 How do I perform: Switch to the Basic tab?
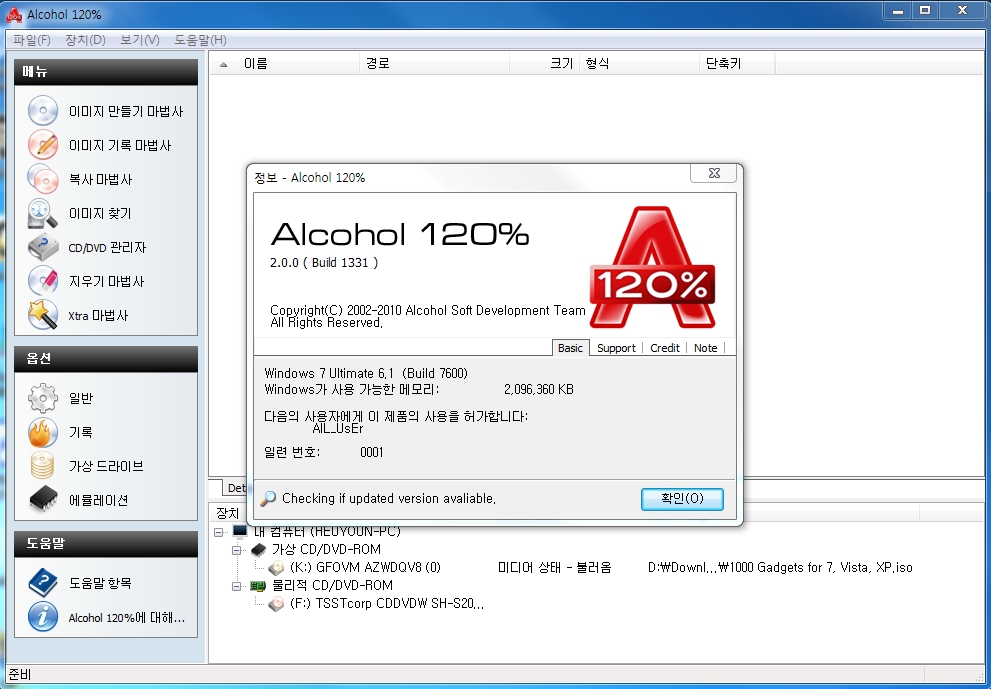(570, 348)
